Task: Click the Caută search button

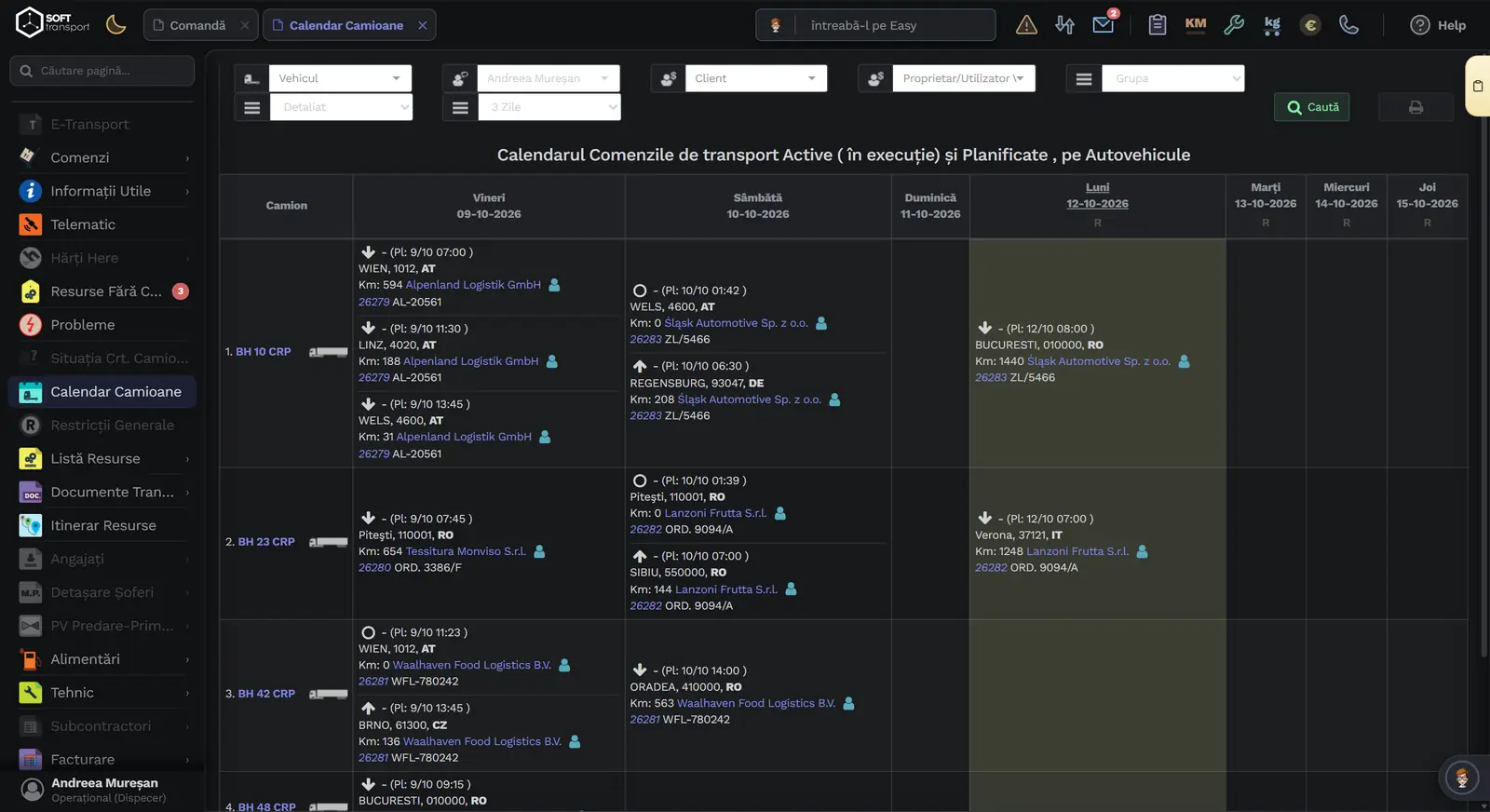Action: pyautogui.click(x=1312, y=107)
